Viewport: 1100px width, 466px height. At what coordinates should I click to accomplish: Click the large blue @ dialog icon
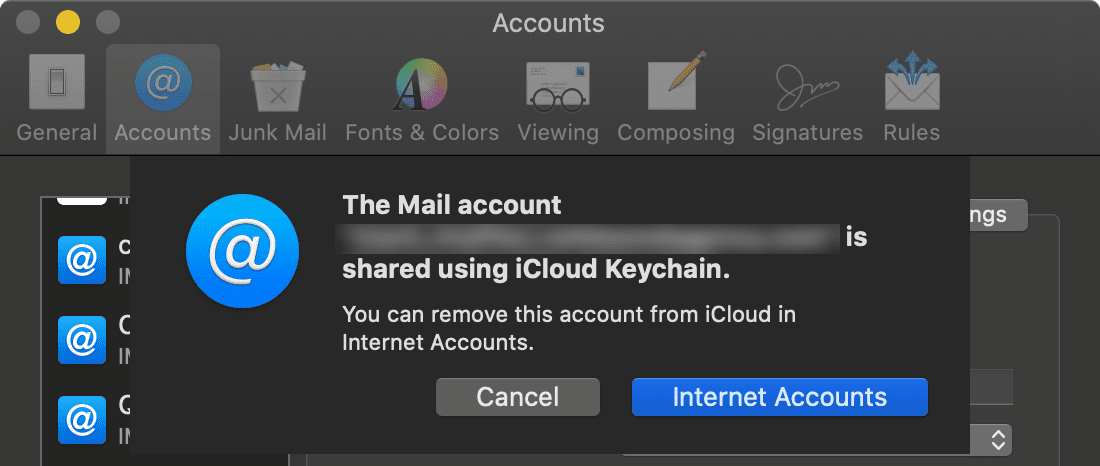[x=242, y=250]
